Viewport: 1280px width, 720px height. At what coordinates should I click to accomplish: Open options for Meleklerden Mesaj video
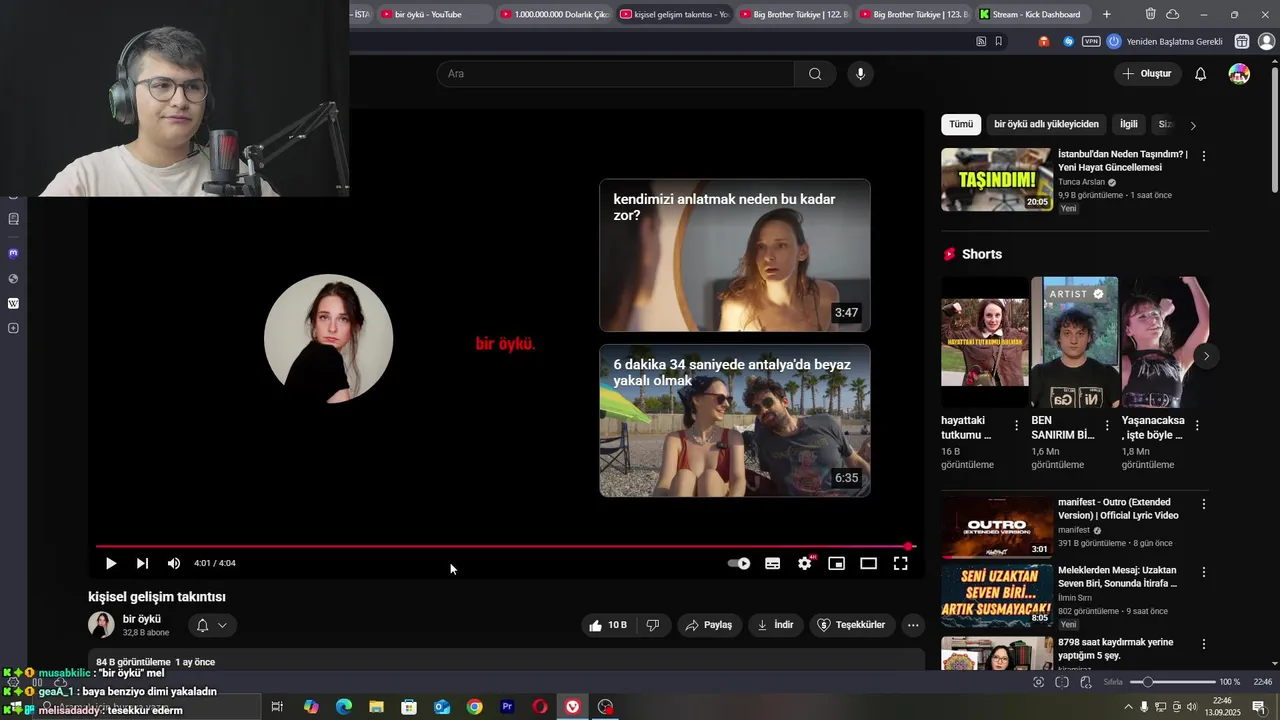pyautogui.click(x=1204, y=572)
